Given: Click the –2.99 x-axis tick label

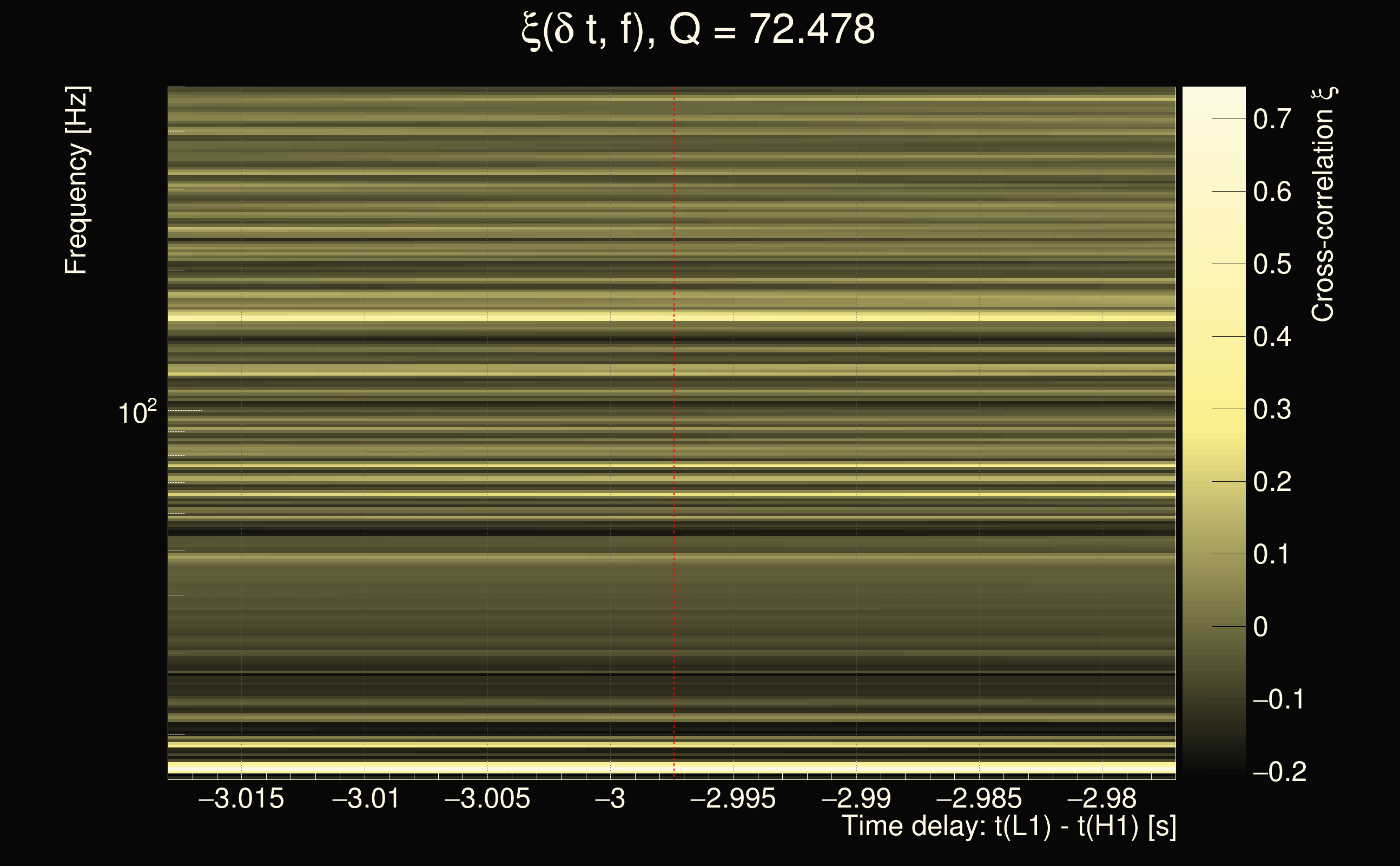Looking at the screenshot, I should [x=856, y=799].
